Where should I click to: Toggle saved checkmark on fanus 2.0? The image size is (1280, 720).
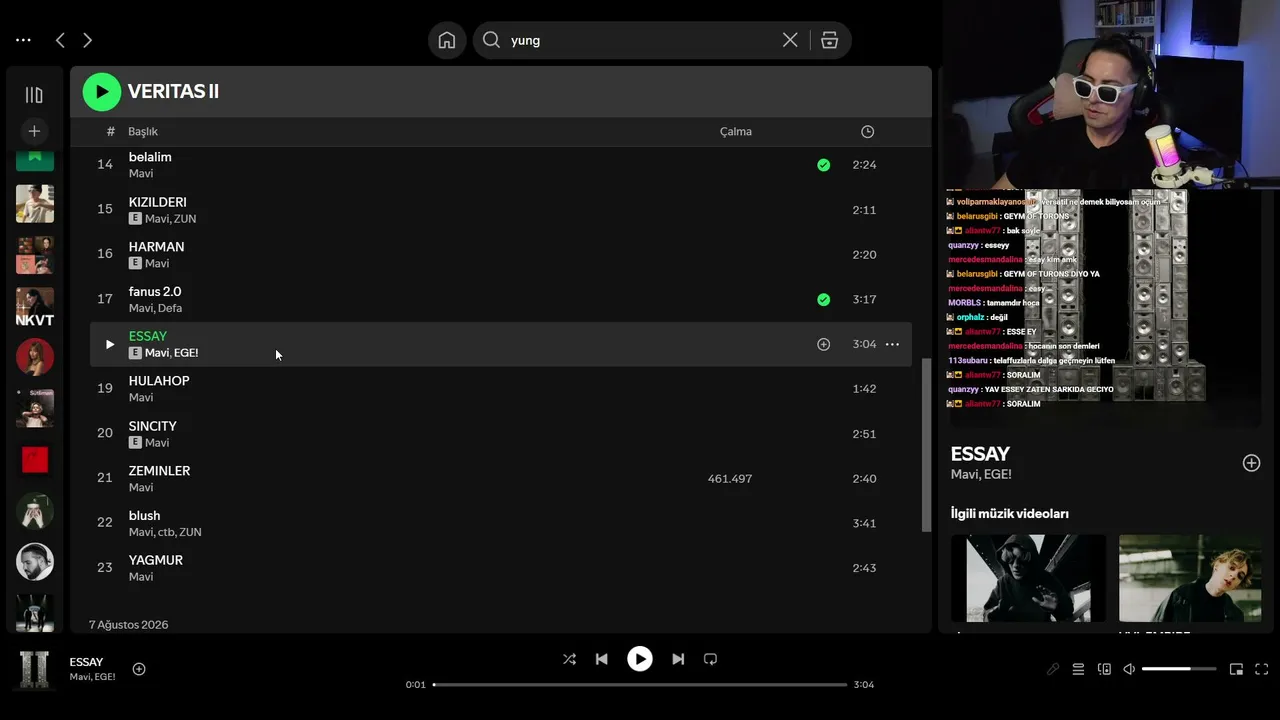point(823,299)
